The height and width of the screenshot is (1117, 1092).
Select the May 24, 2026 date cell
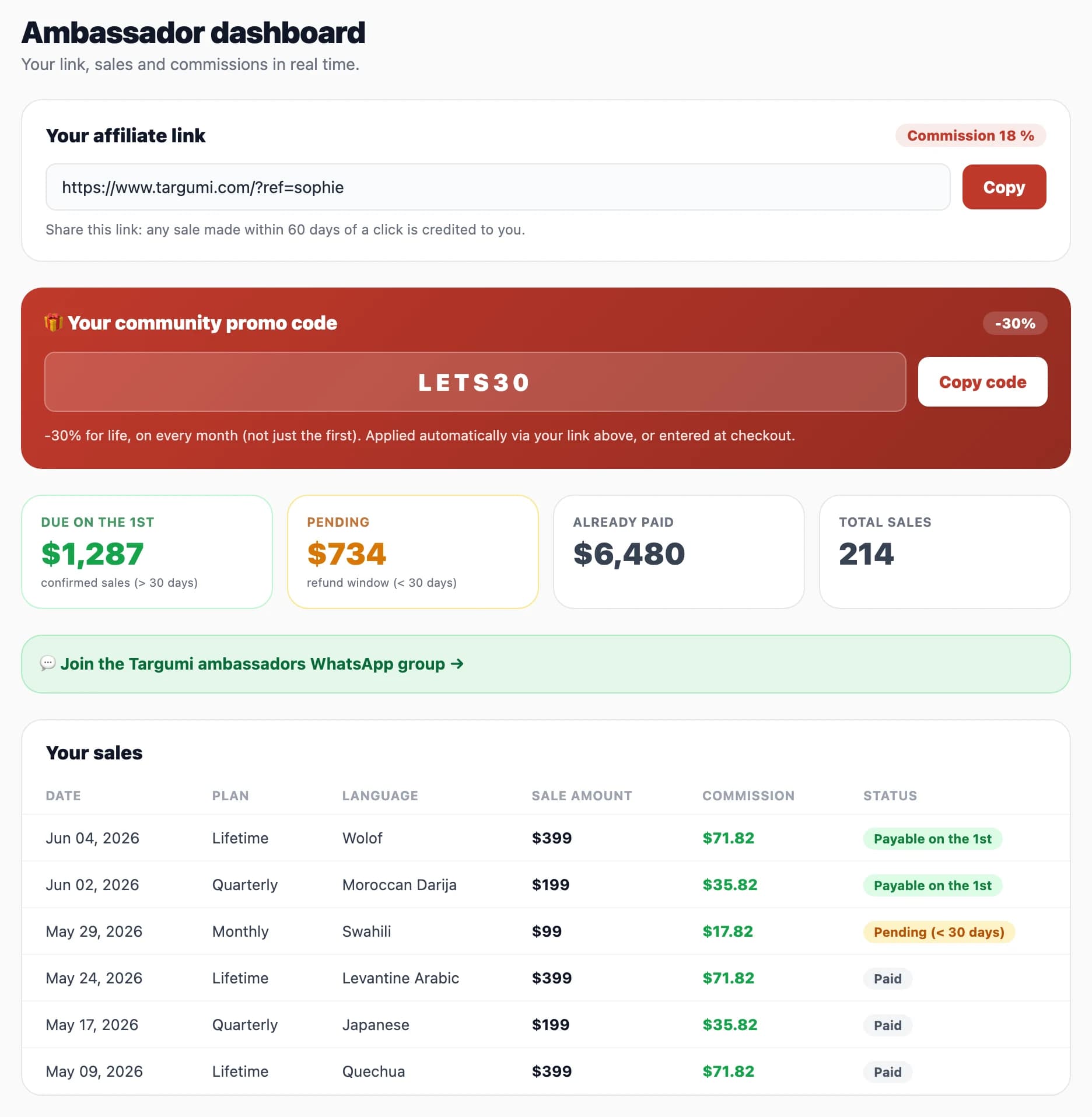pyautogui.click(x=94, y=978)
